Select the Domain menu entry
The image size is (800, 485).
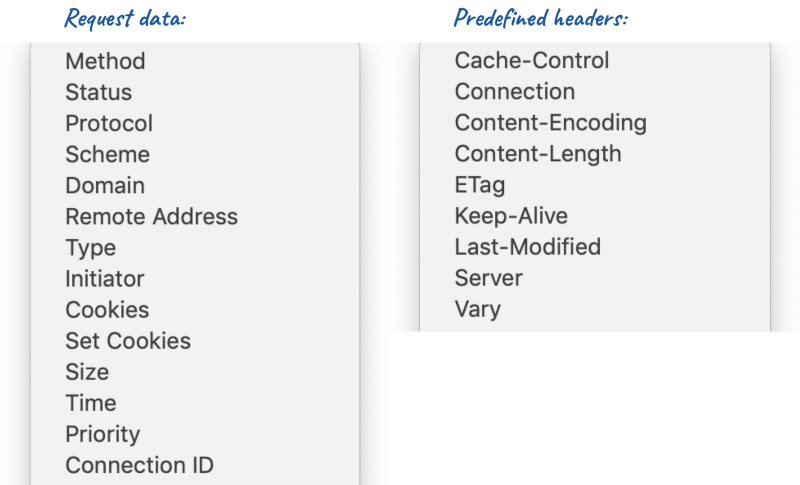[195, 186]
